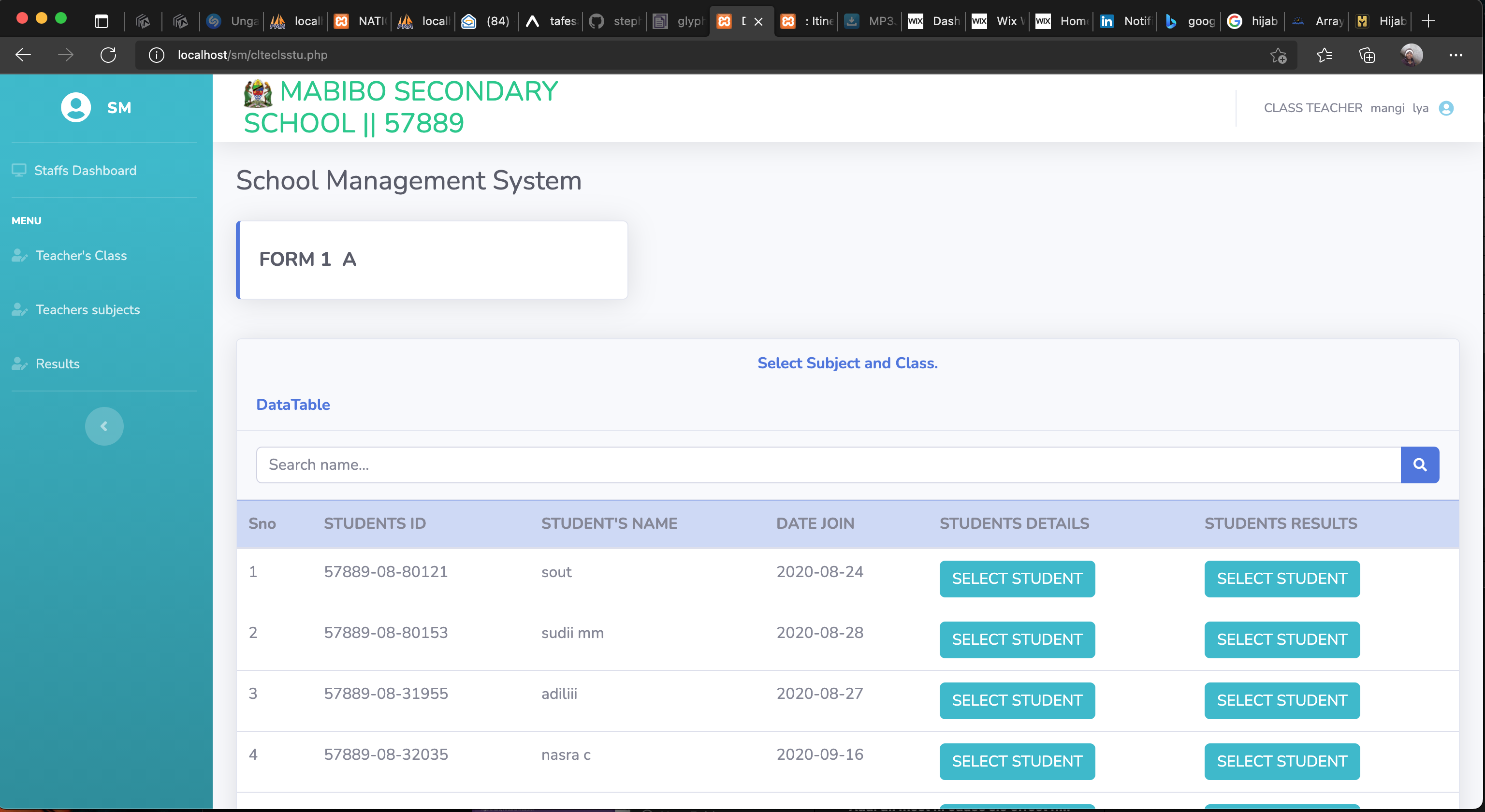Open the Staffs Dashboard sidebar link

point(85,171)
